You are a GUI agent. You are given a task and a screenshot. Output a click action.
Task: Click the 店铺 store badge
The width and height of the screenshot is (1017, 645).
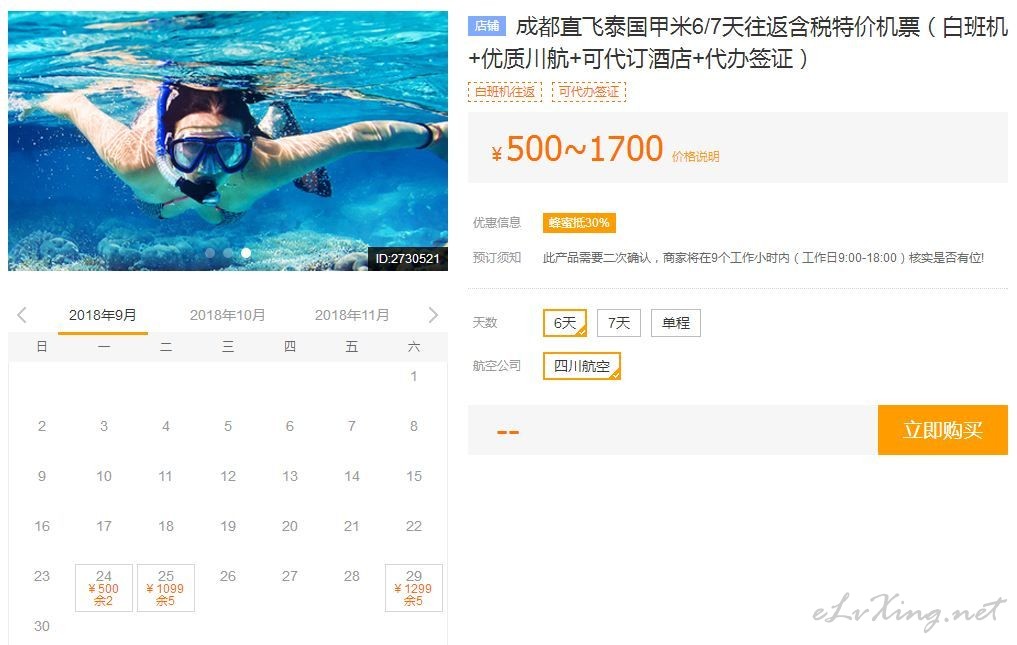click(486, 26)
